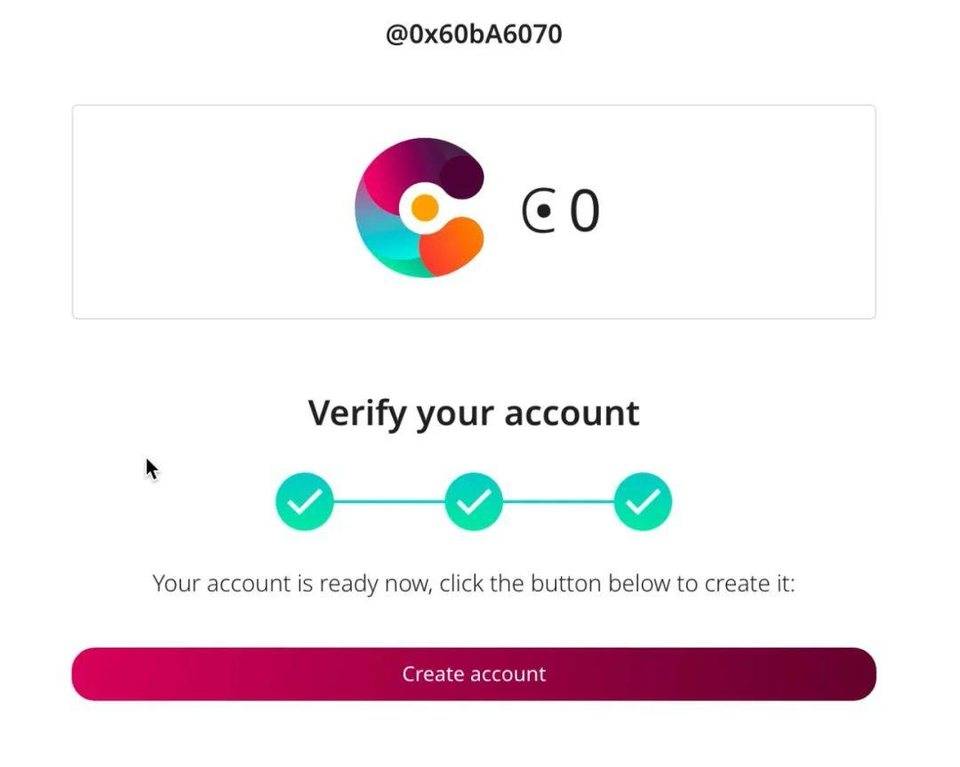Screen dimensions: 960x767
Task: Click the progress line between first and second steps
Action: click(389, 502)
